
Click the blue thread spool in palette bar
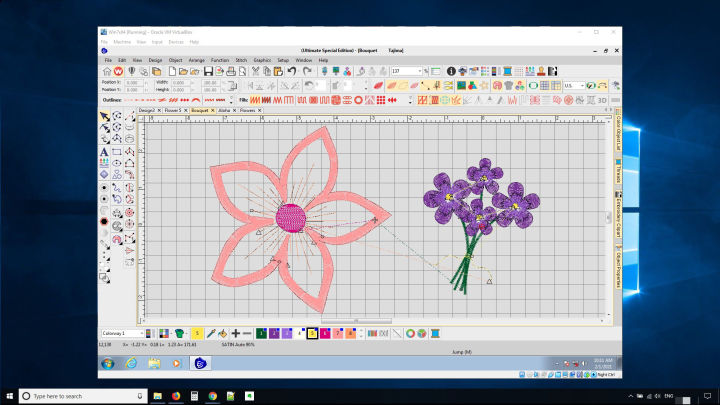[435, 333]
